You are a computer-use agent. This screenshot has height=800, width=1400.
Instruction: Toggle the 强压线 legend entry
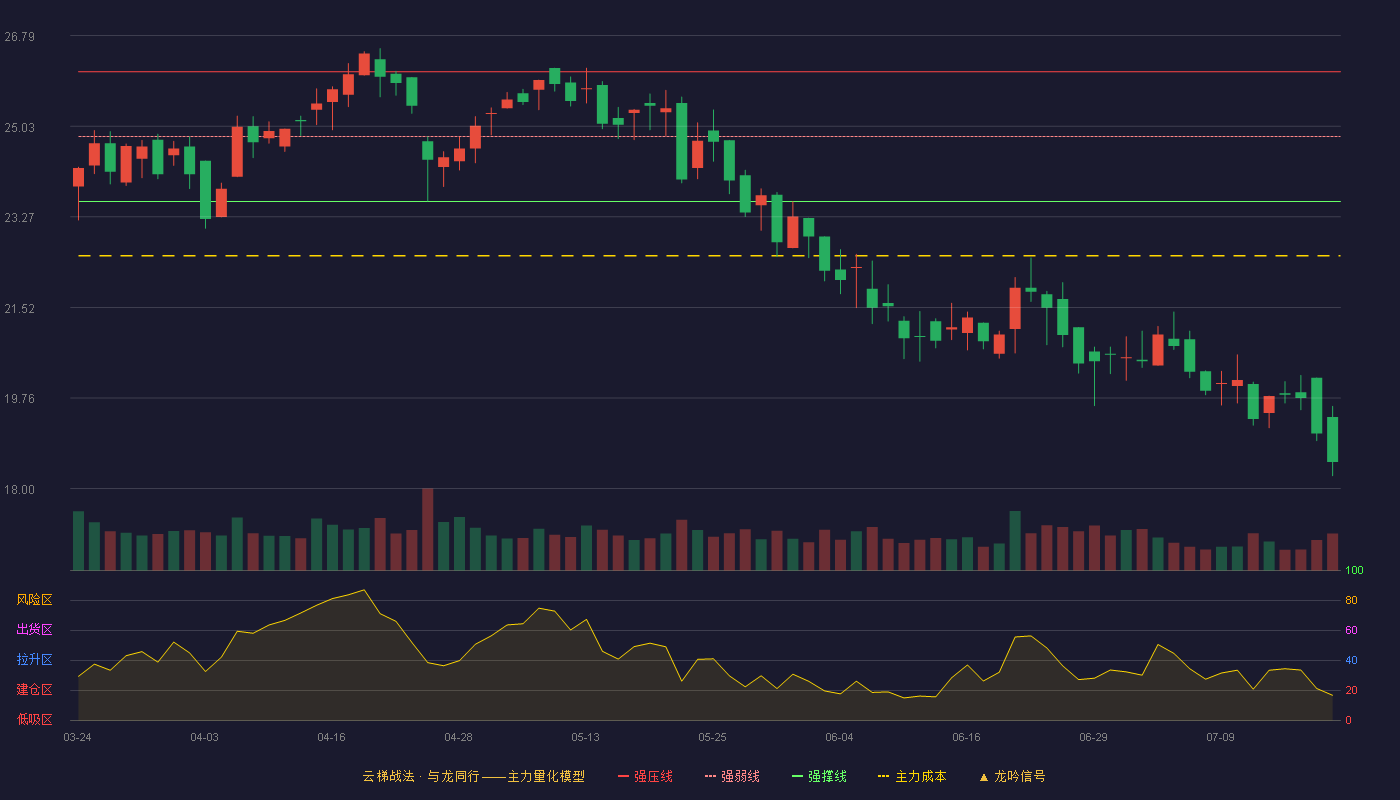click(645, 776)
